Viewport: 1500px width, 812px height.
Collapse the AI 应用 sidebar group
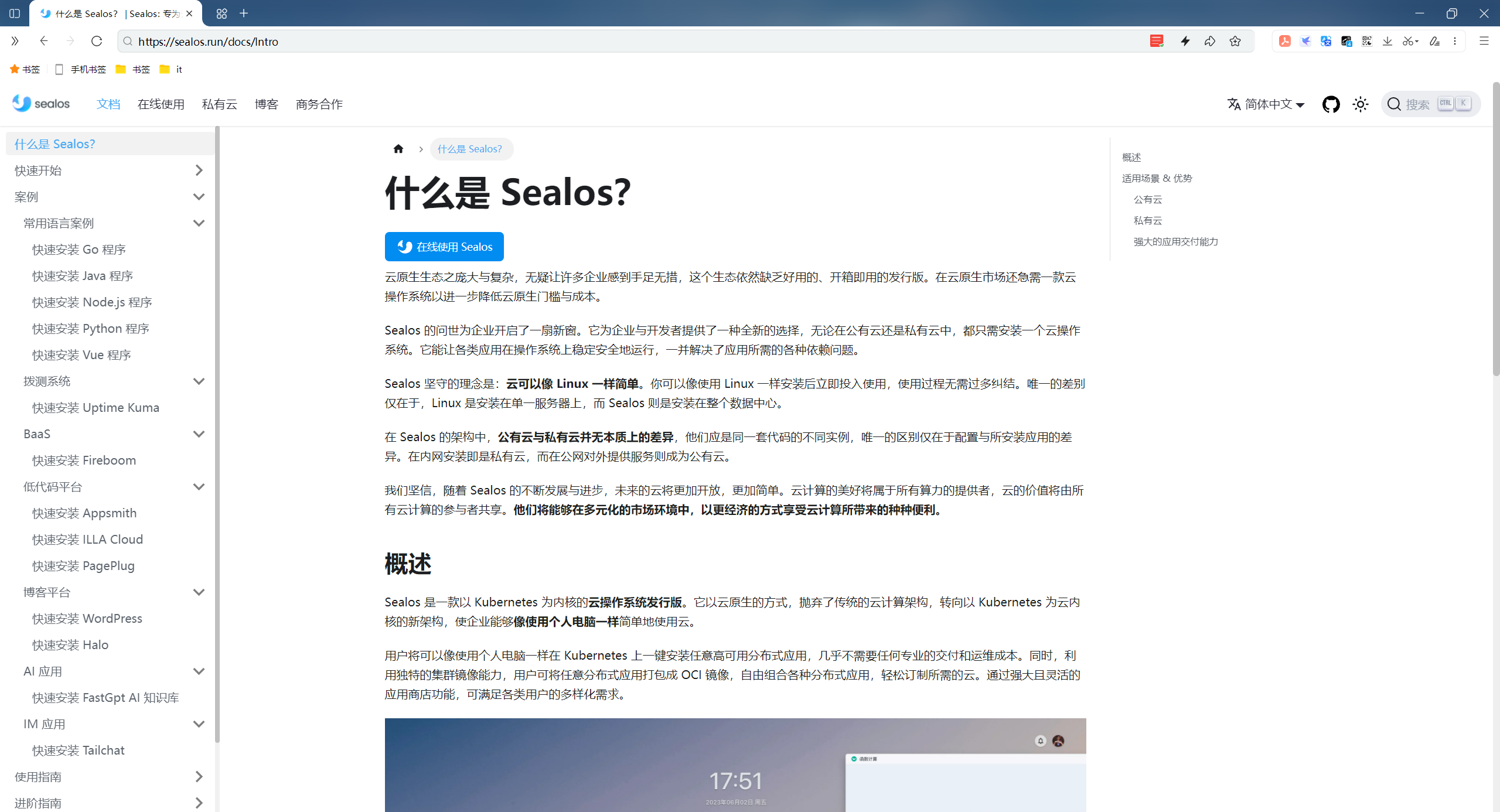pos(114,671)
